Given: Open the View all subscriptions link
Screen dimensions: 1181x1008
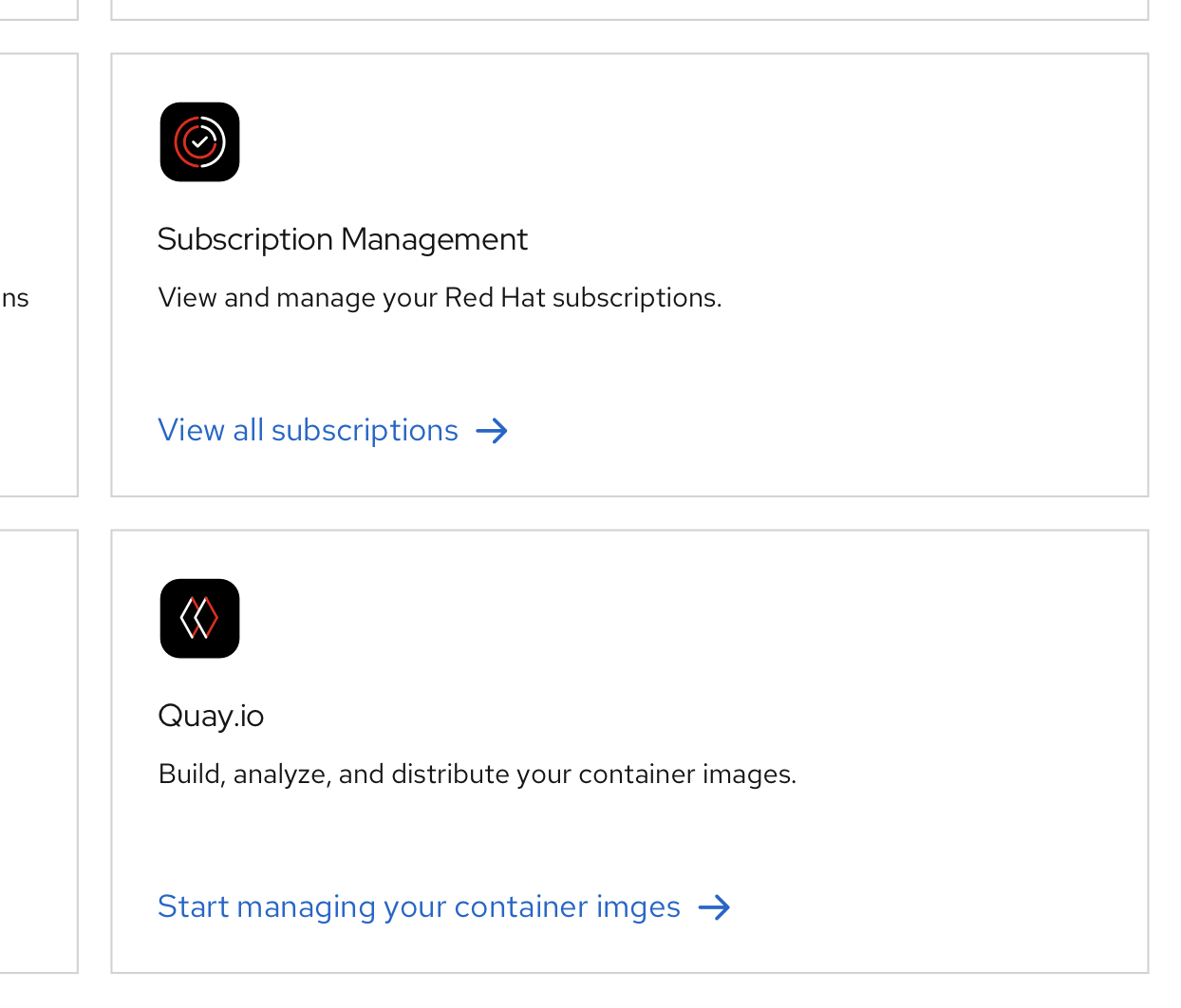Looking at the screenshot, I should point(308,431).
